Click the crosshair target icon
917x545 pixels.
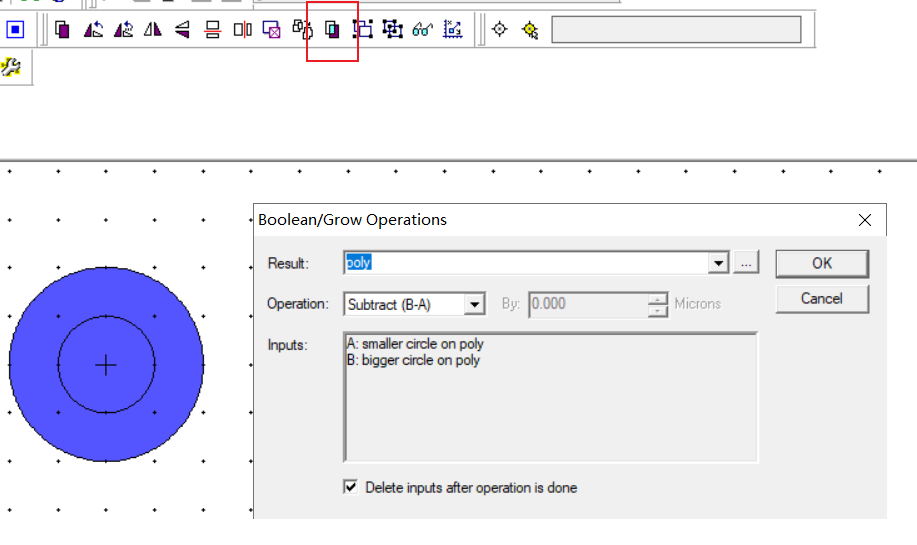pos(499,29)
